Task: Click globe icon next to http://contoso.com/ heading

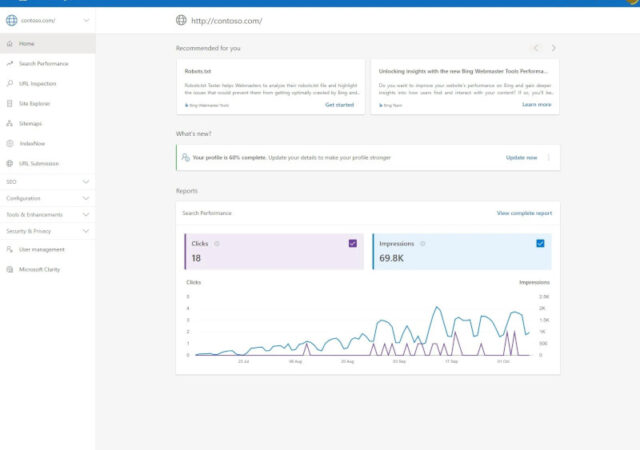Action: click(x=181, y=20)
